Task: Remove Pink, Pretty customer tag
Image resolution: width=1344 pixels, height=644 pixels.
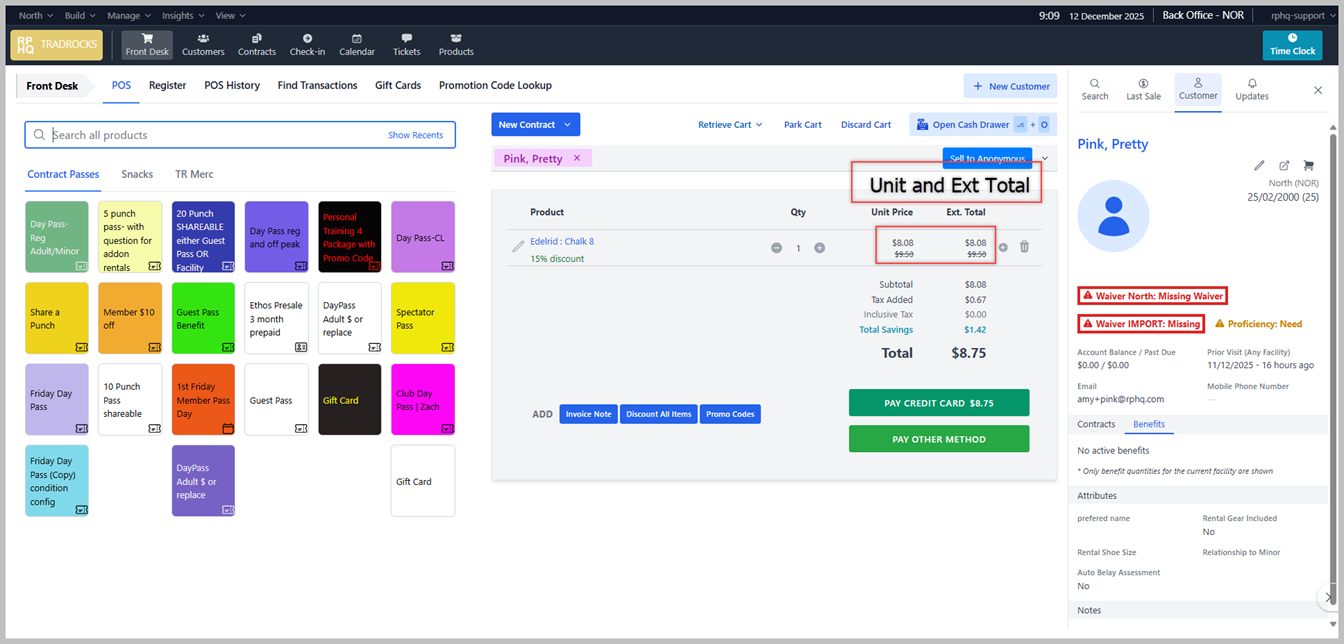Action: (577, 158)
